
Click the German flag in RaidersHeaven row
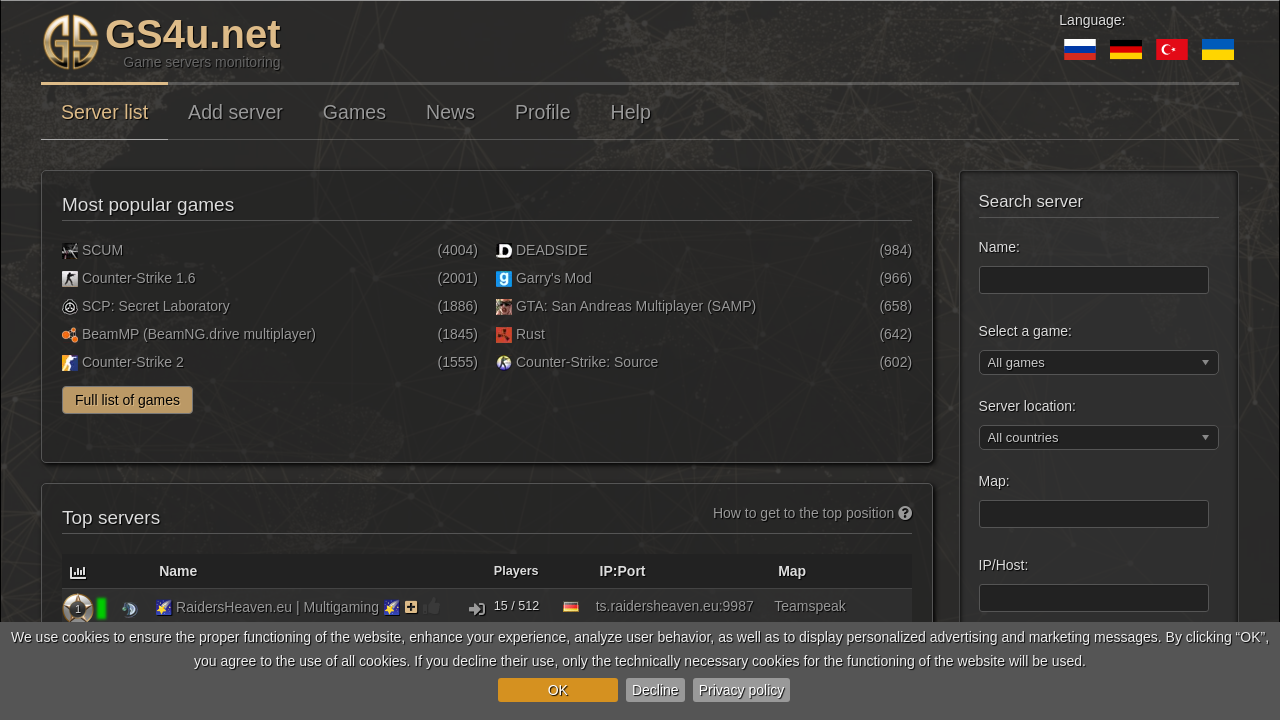tap(571, 607)
